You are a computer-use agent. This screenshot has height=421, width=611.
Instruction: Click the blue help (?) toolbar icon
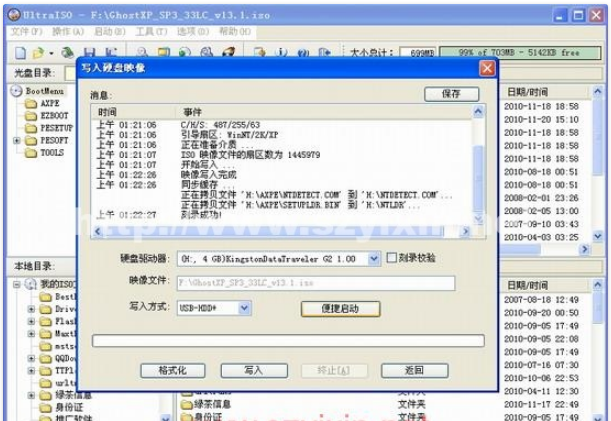click(x=303, y=52)
